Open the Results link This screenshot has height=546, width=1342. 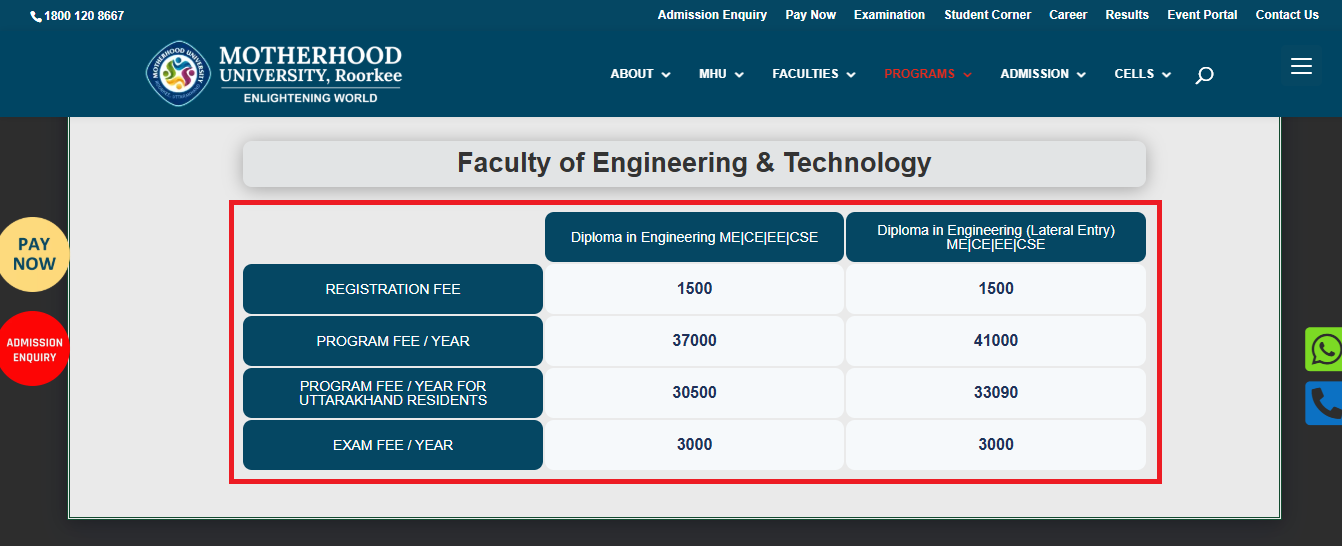coord(1127,15)
